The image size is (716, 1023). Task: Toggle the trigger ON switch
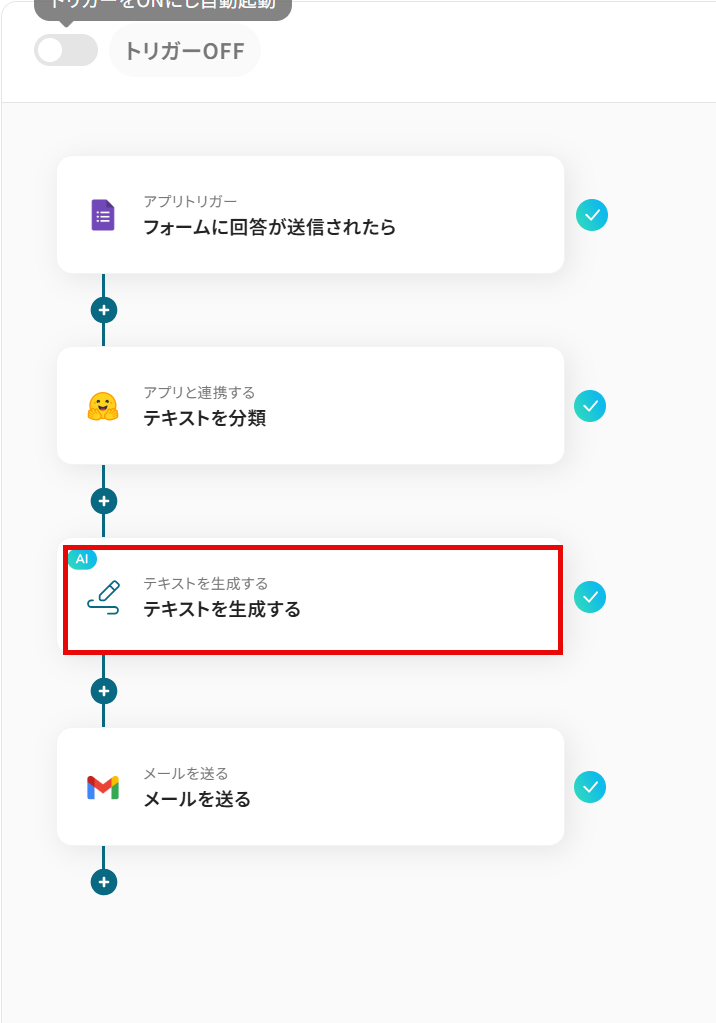[66, 50]
